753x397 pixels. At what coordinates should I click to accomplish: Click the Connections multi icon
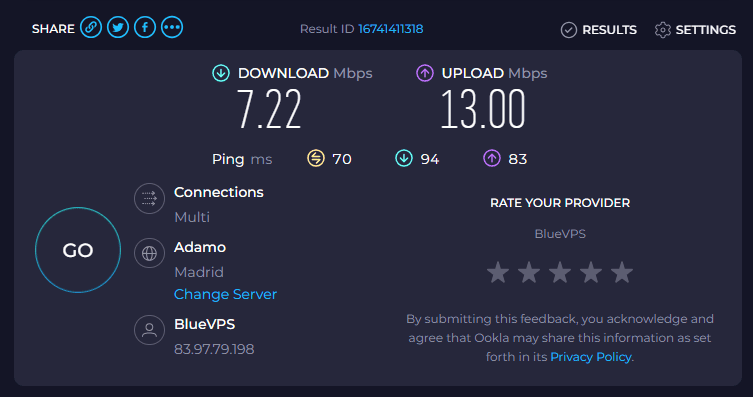[149, 198]
